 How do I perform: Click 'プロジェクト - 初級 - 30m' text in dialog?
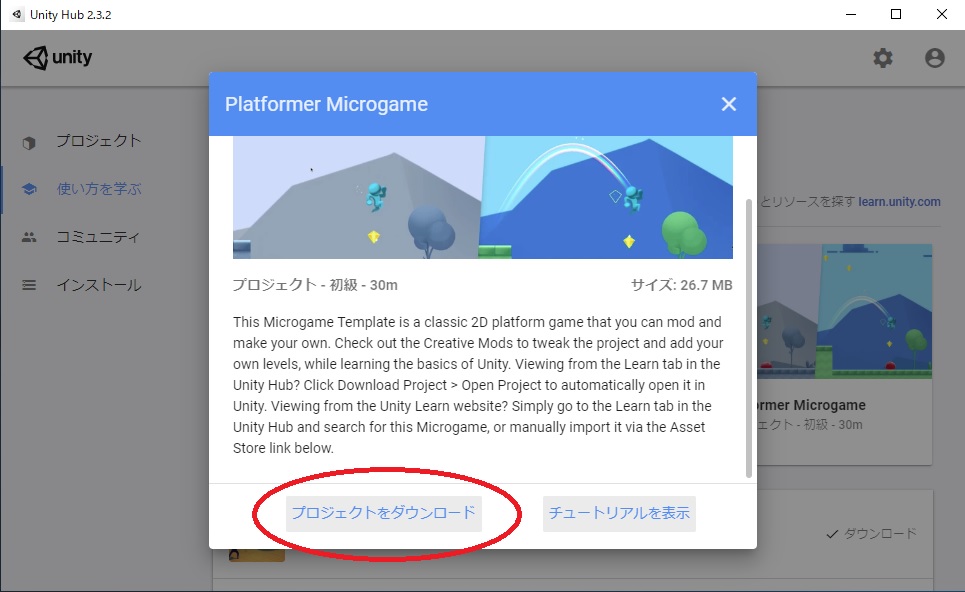point(315,285)
